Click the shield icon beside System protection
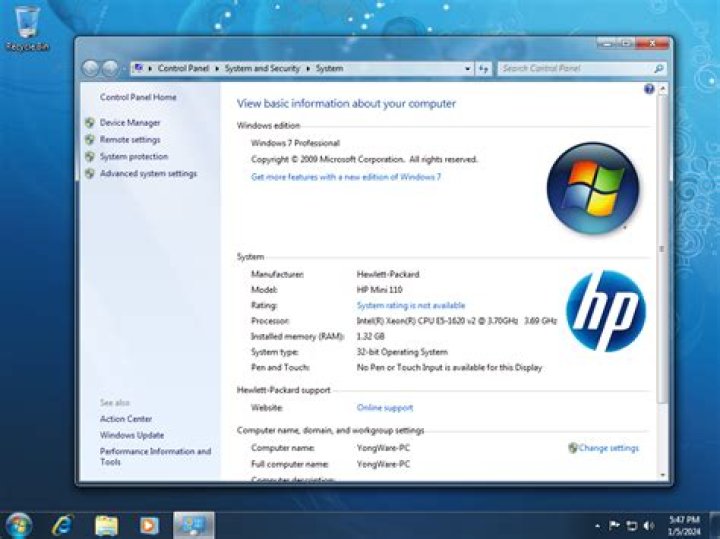Viewport: 720px width, 539px height. tap(90, 157)
